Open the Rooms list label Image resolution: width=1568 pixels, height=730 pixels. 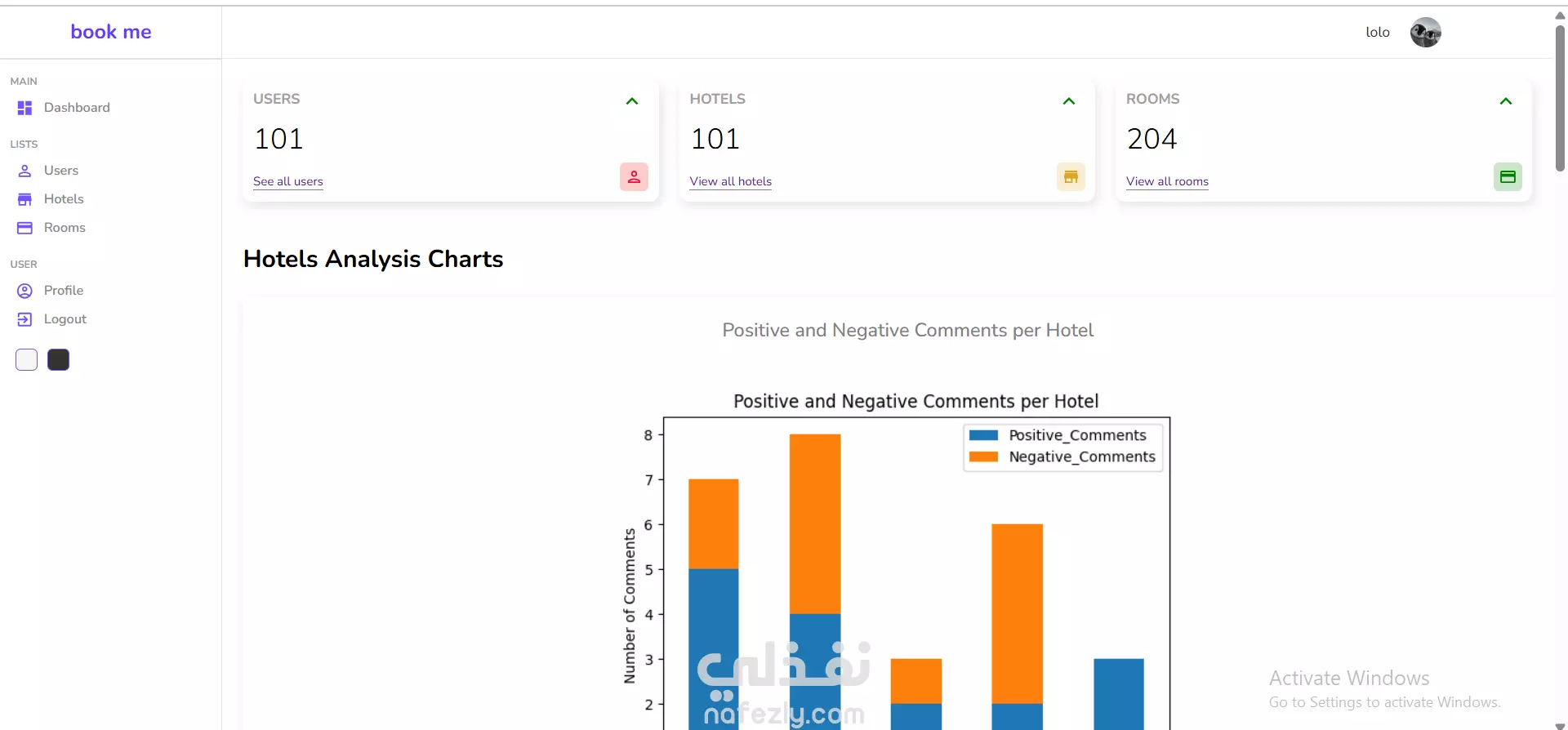pyautogui.click(x=65, y=228)
